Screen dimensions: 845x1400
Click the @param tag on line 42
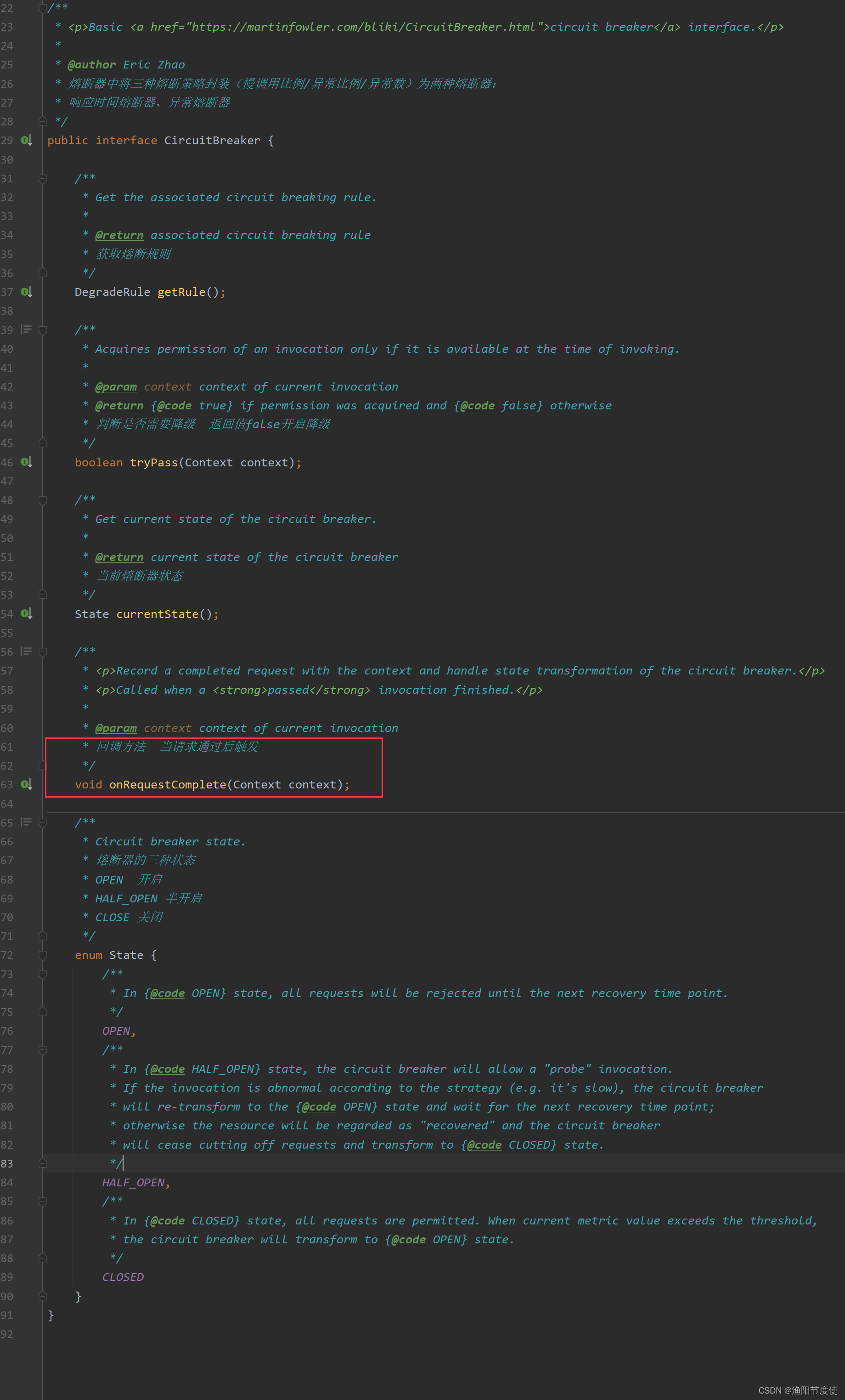click(x=116, y=386)
